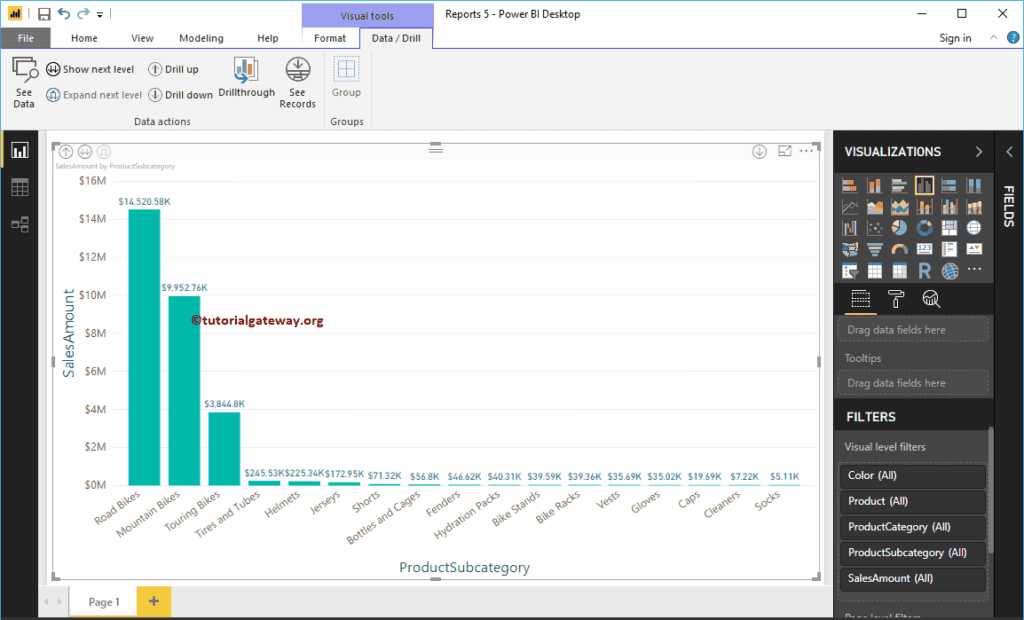Screen dimensions: 1024x620
Task: Open focus mode on the chart
Action: pos(784,151)
